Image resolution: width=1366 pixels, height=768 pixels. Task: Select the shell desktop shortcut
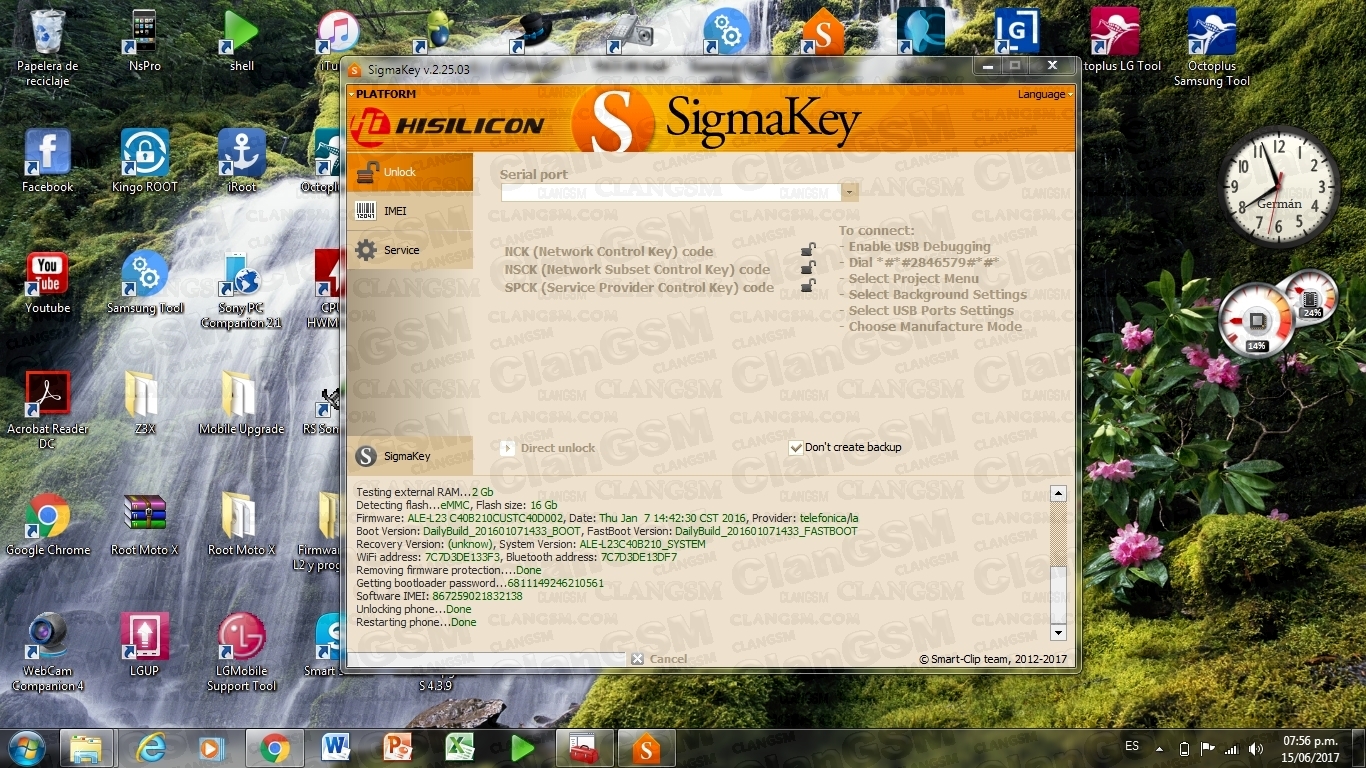click(x=241, y=41)
